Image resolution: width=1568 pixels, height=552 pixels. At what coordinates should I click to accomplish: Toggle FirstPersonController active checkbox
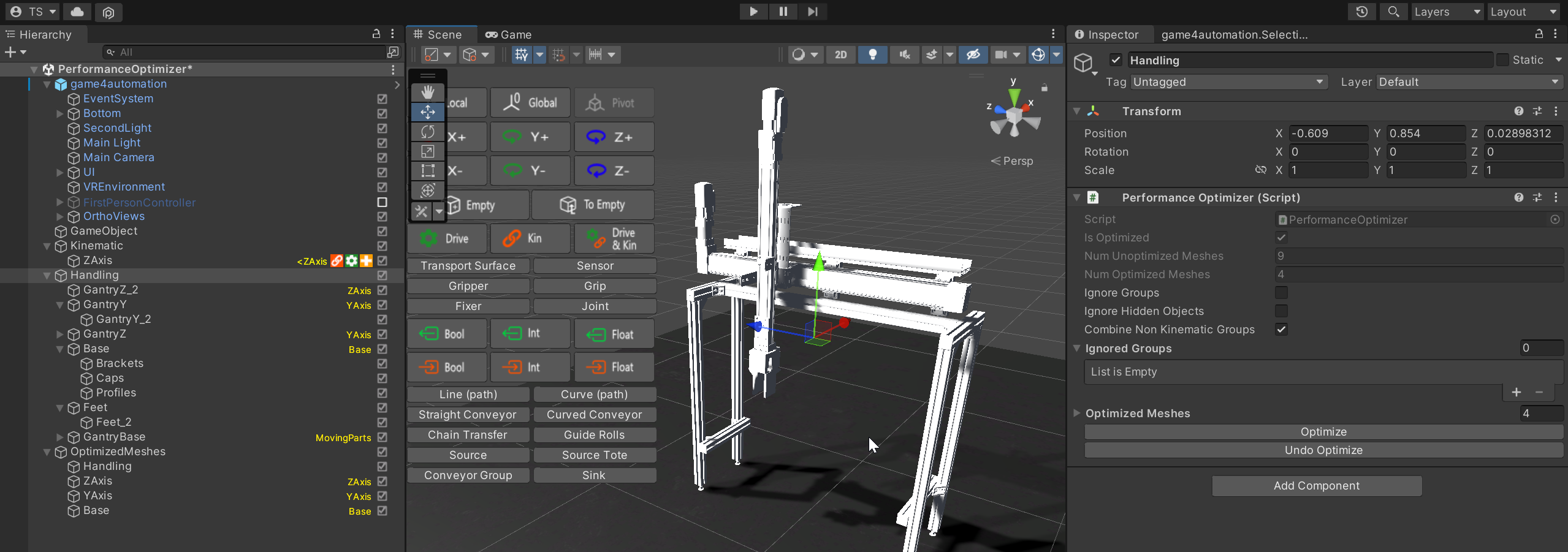point(382,202)
